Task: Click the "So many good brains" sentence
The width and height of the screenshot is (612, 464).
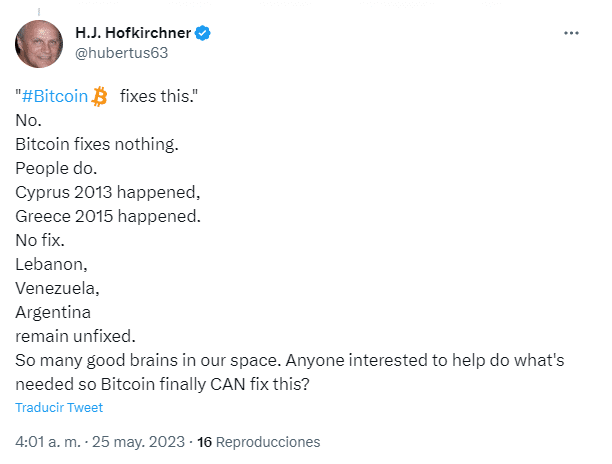Action: 148,361
